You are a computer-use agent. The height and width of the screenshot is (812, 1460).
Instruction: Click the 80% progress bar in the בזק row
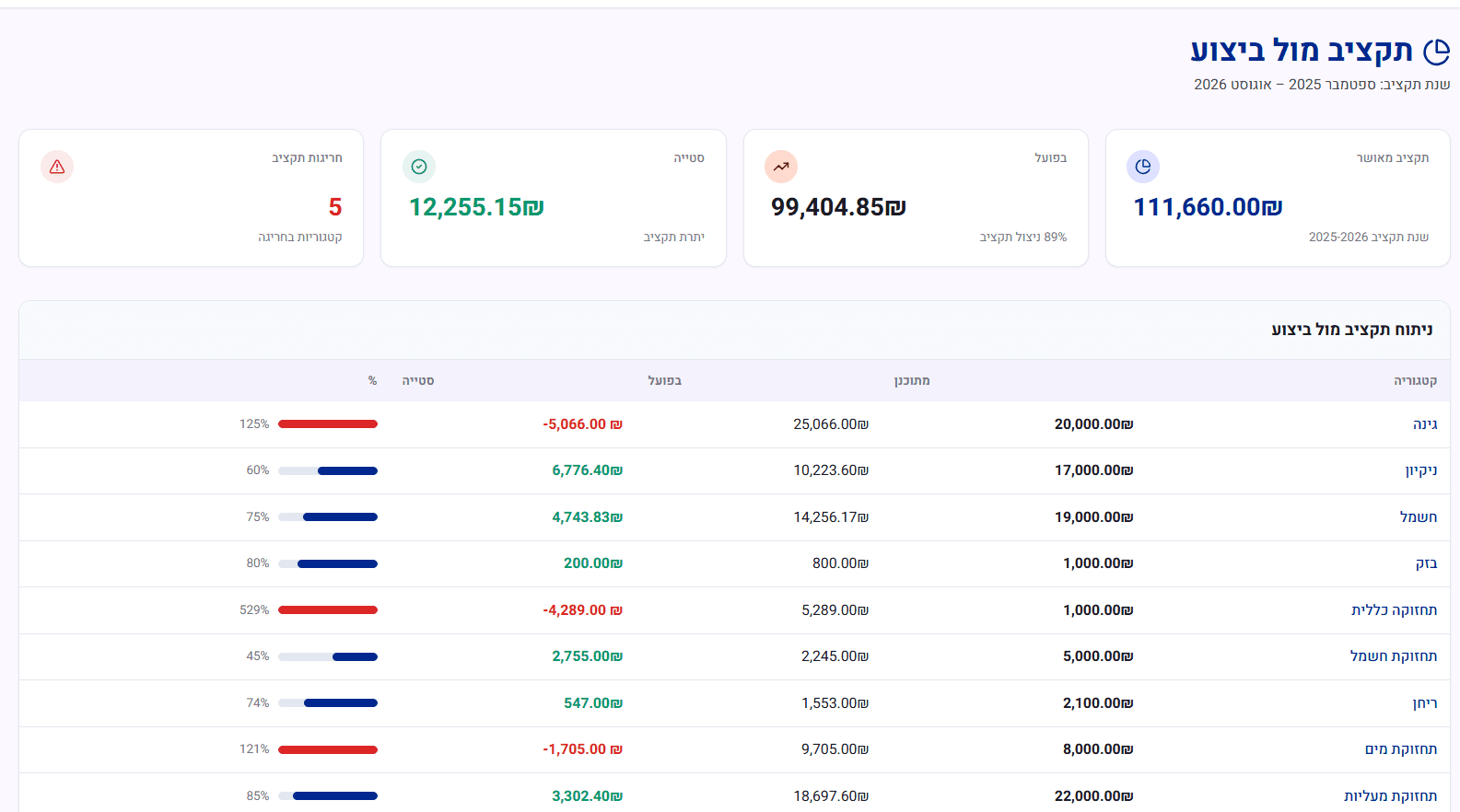(x=328, y=563)
